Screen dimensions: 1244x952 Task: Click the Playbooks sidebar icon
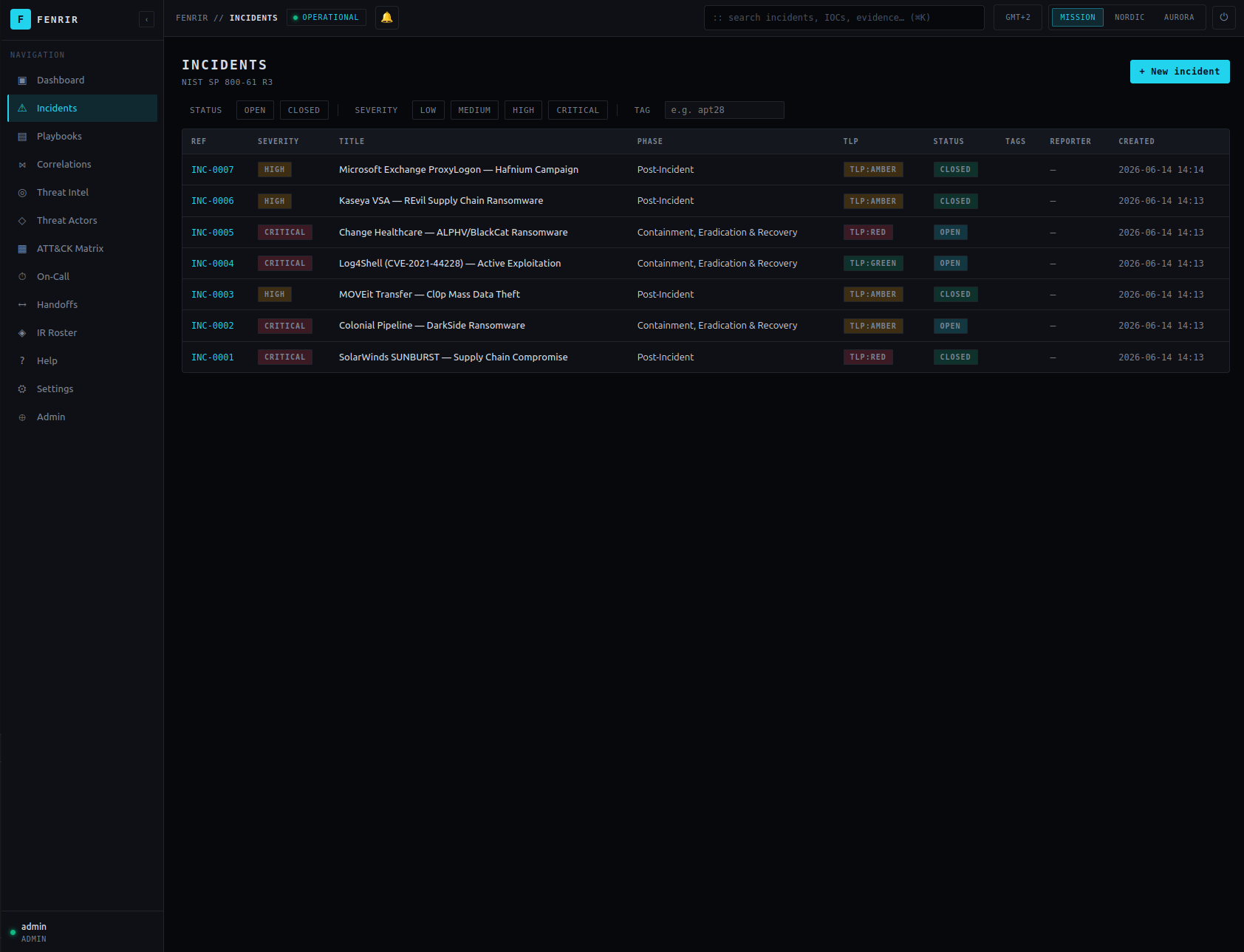(x=22, y=136)
